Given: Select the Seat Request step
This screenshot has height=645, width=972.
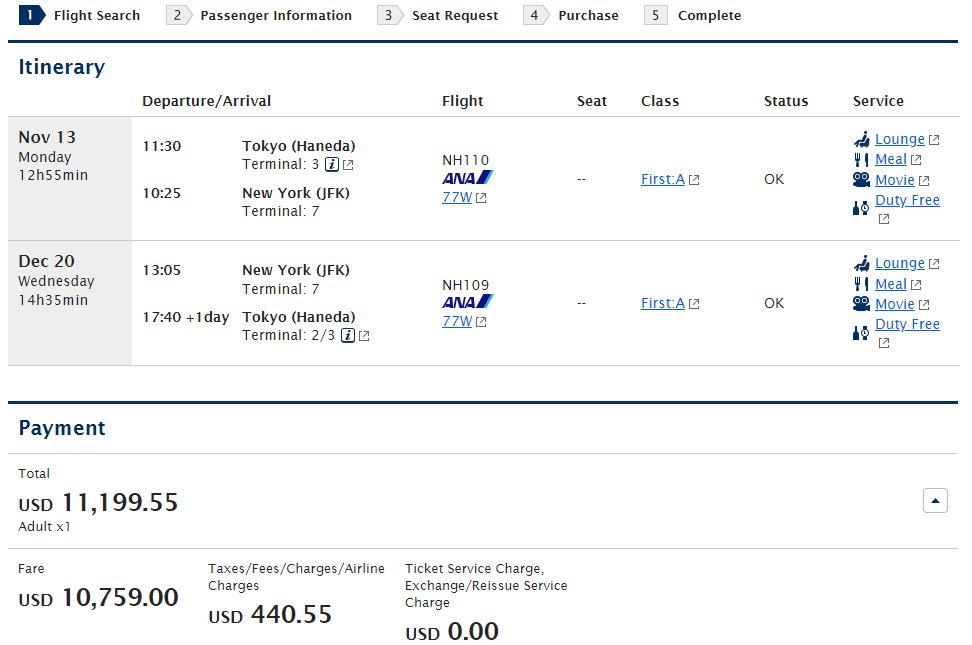Looking at the screenshot, I should pyautogui.click(x=438, y=15).
